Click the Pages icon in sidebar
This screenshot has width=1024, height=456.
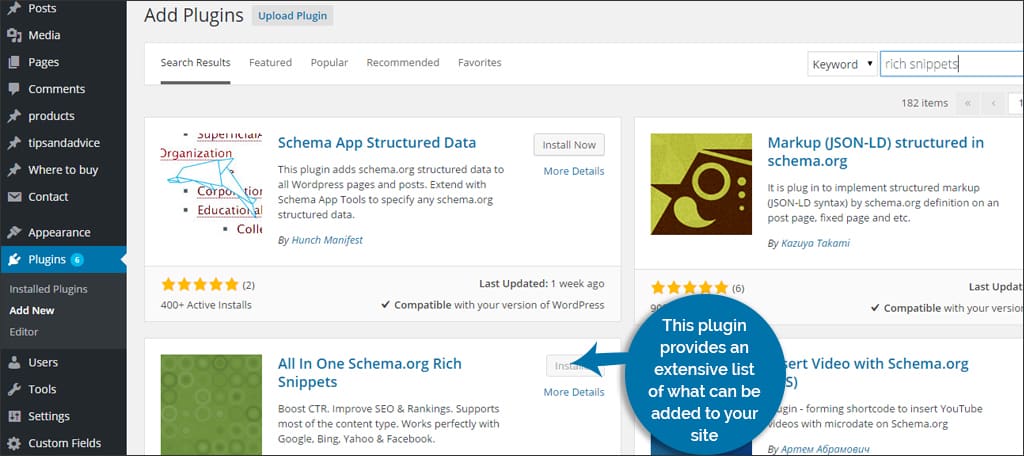click(14, 62)
